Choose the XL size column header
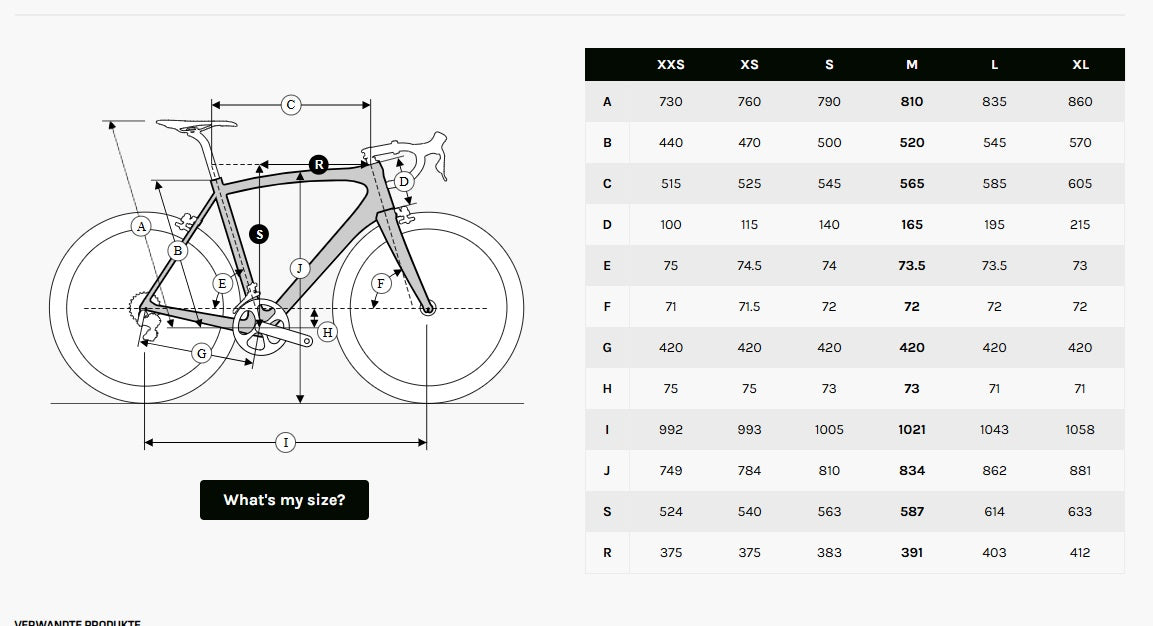Screen dimensions: 1153x626 [x=1080, y=64]
